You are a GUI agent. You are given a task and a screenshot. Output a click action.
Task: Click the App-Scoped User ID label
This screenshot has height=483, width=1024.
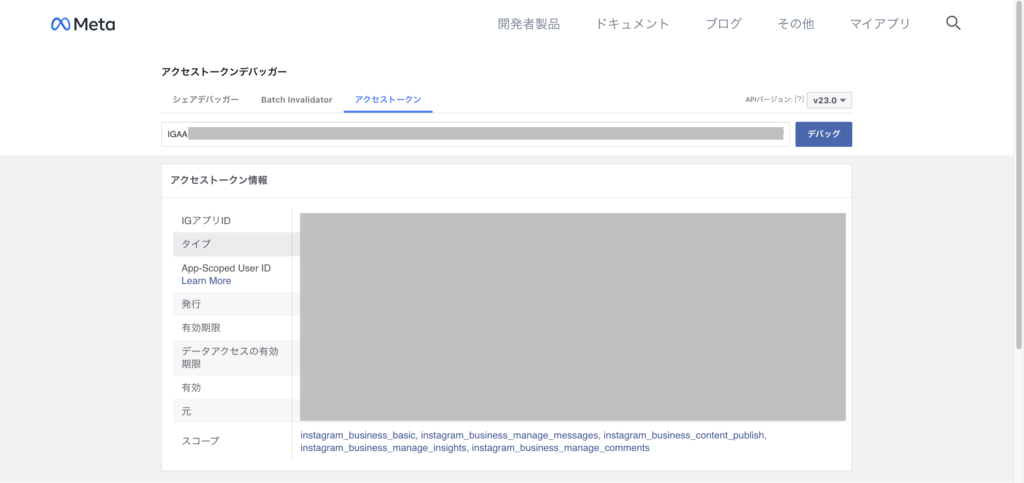(x=226, y=268)
